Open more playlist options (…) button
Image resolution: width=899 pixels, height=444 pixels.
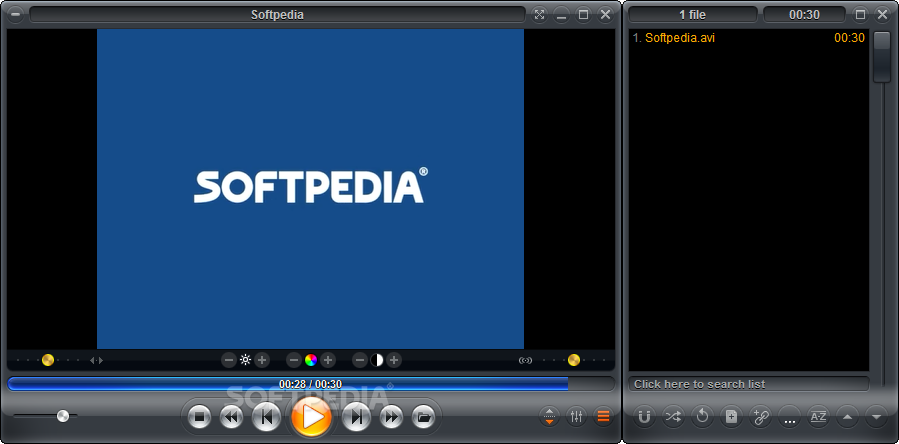point(789,417)
